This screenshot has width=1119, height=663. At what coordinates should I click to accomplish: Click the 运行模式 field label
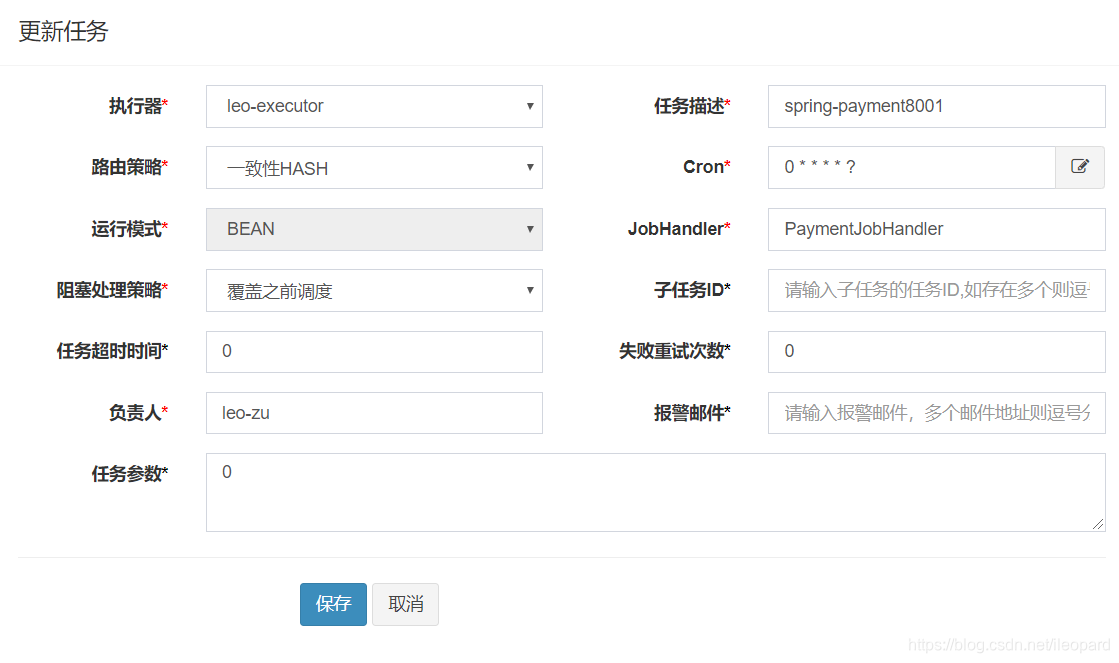[x=130, y=229]
